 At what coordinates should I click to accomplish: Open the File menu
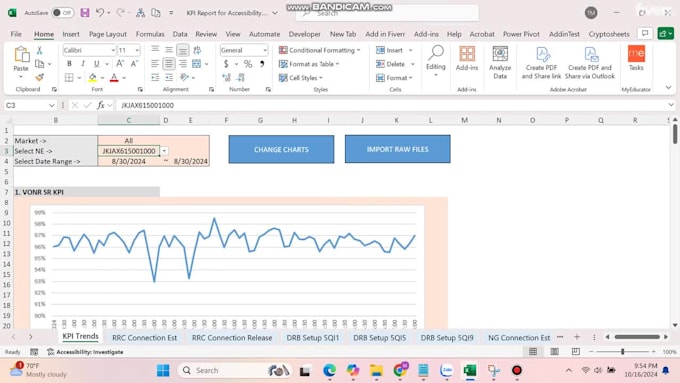pyautogui.click(x=16, y=34)
